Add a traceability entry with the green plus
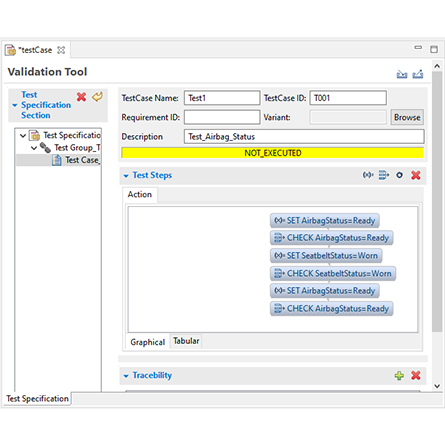 pos(399,376)
